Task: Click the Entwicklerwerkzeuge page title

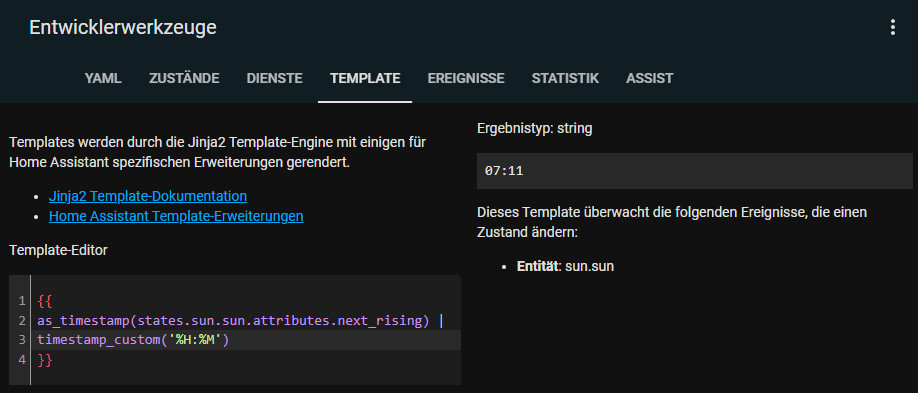Action: [x=123, y=28]
